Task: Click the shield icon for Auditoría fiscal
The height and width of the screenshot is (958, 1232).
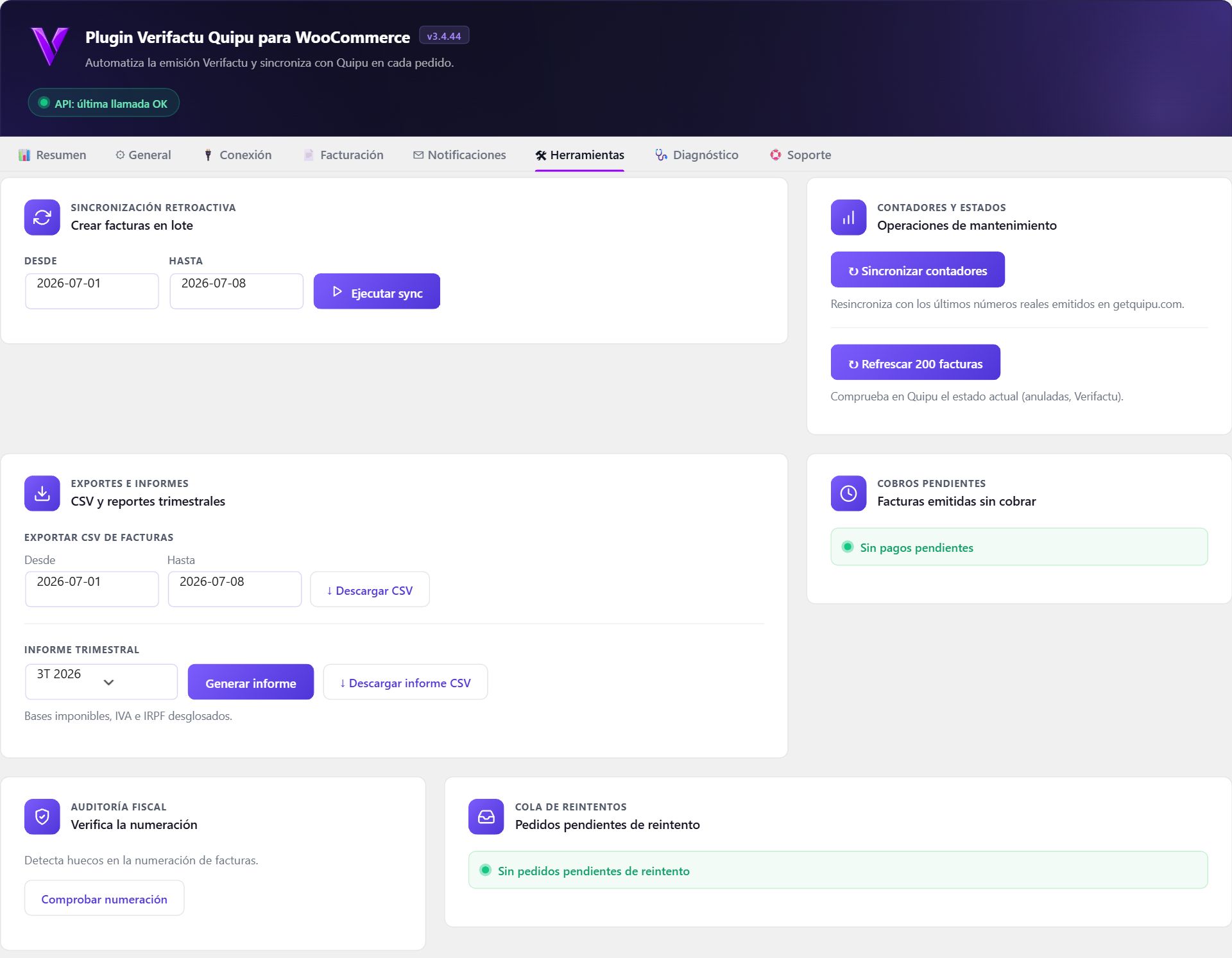Action: tap(42, 817)
